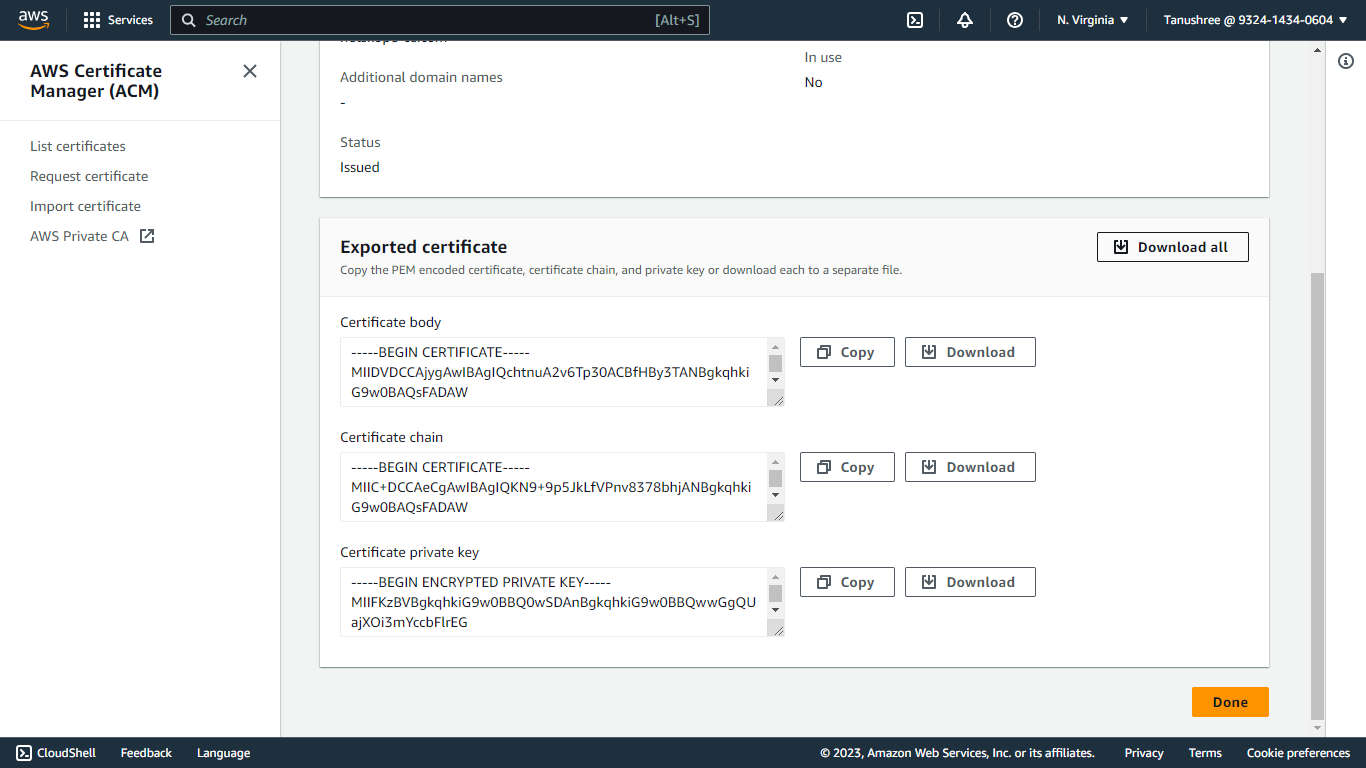The width and height of the screenshot is (1366, 768).
Task: Open the Privacy link
Action: (1144, 753)
